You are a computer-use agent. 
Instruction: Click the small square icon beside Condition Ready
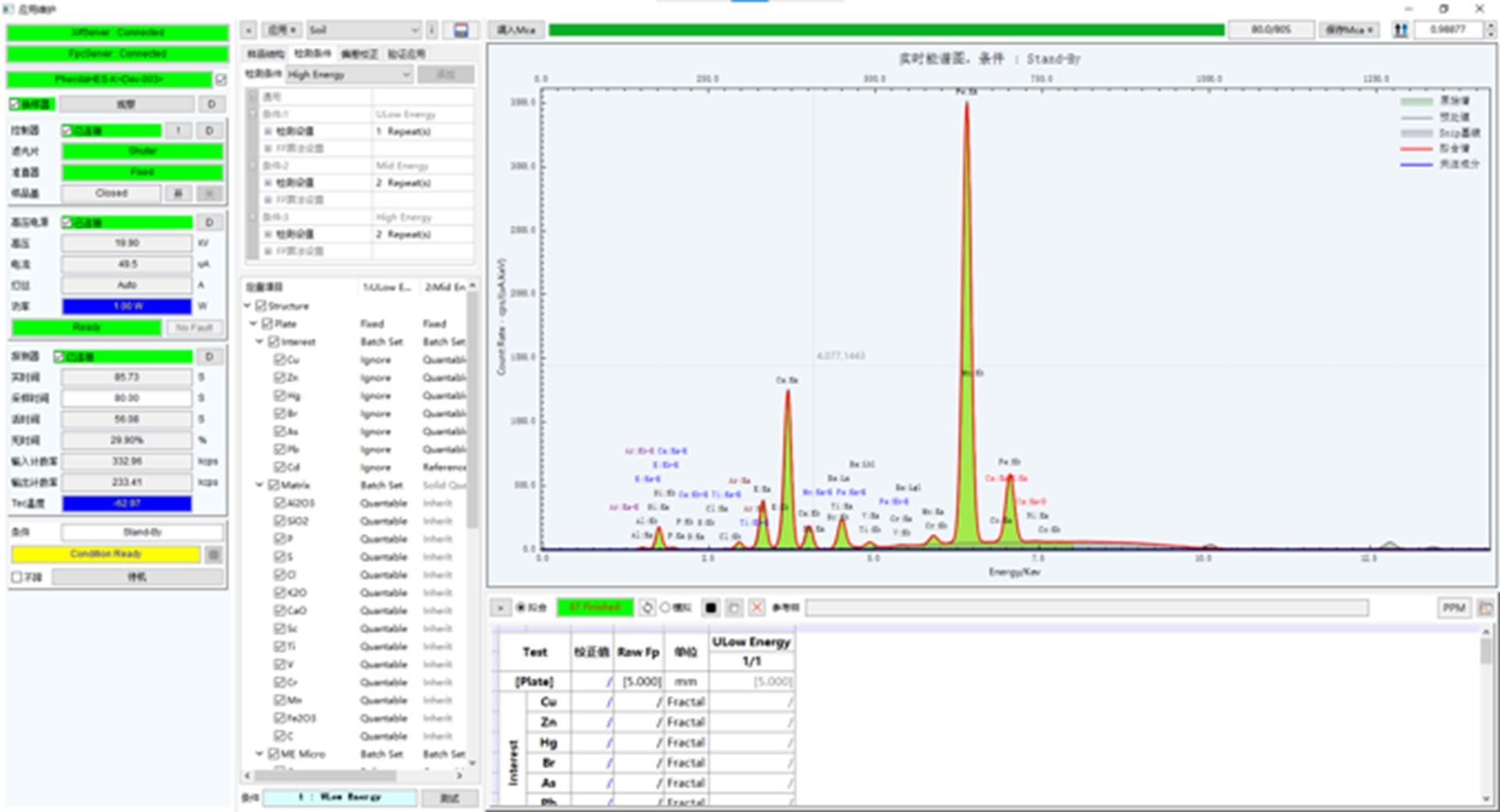[213, 554]
